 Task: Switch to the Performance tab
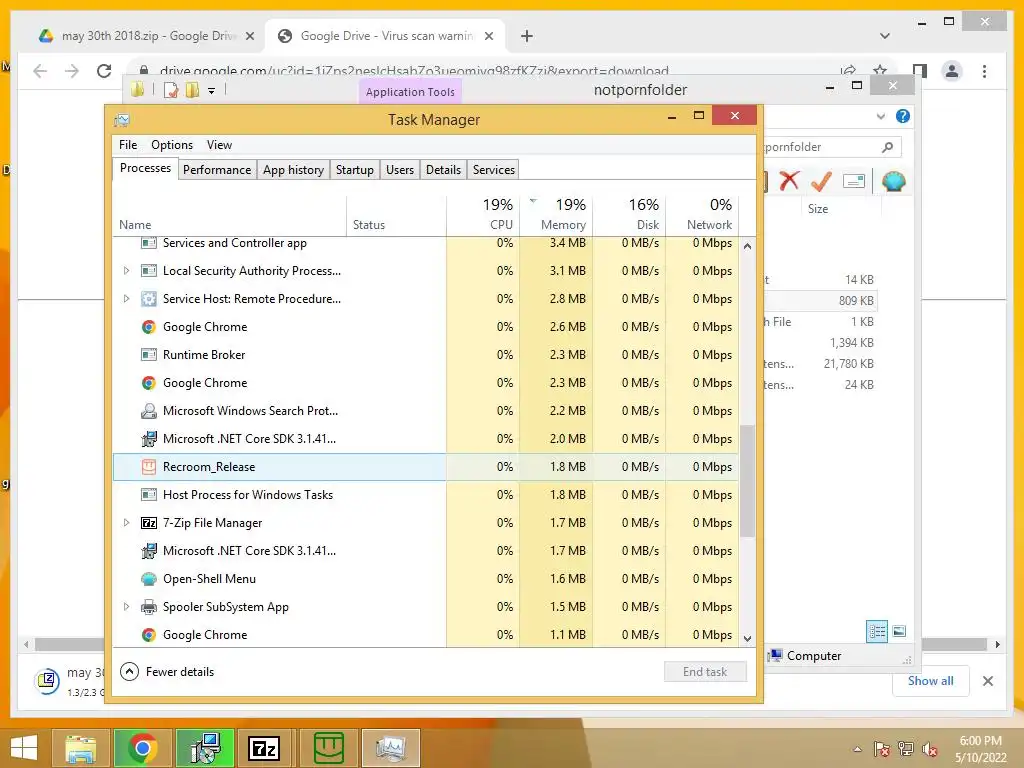pos(217,170)
